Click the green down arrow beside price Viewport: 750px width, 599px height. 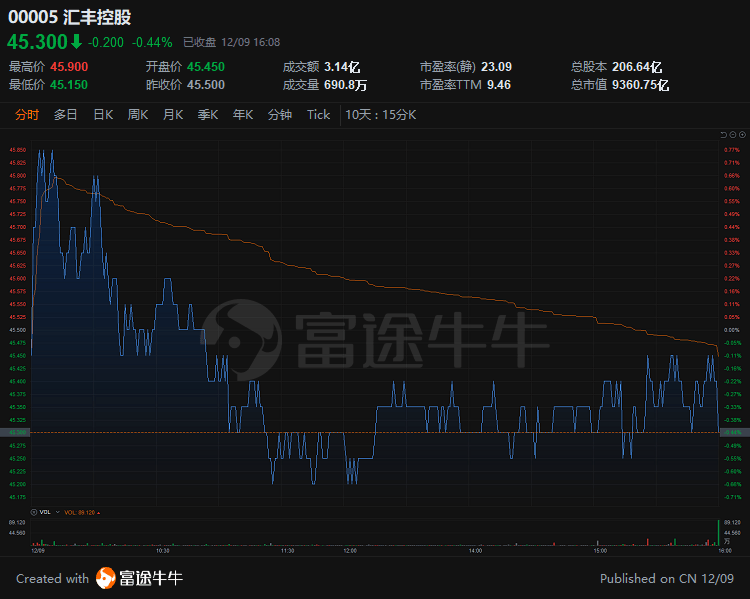(76, 41)
